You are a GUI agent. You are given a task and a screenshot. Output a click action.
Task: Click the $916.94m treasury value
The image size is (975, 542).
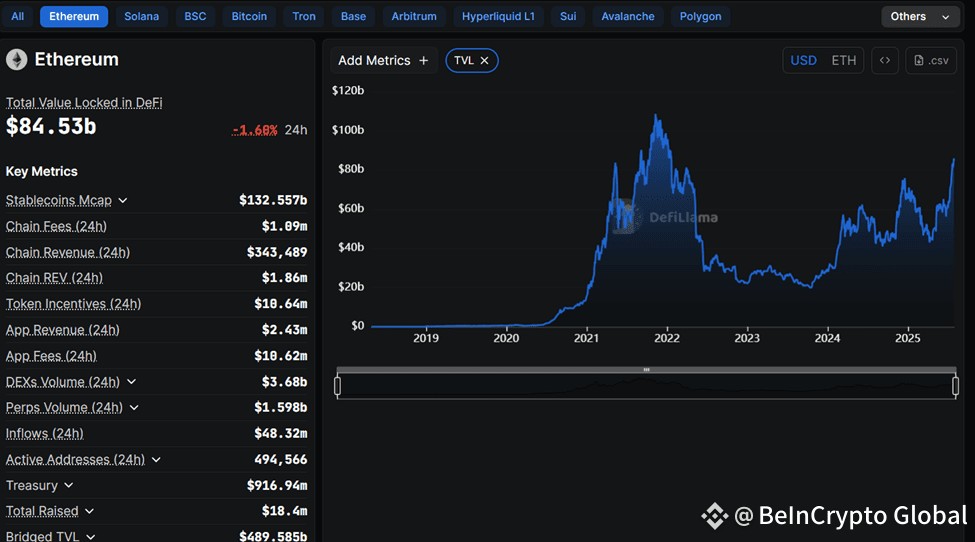click(277, 485)
